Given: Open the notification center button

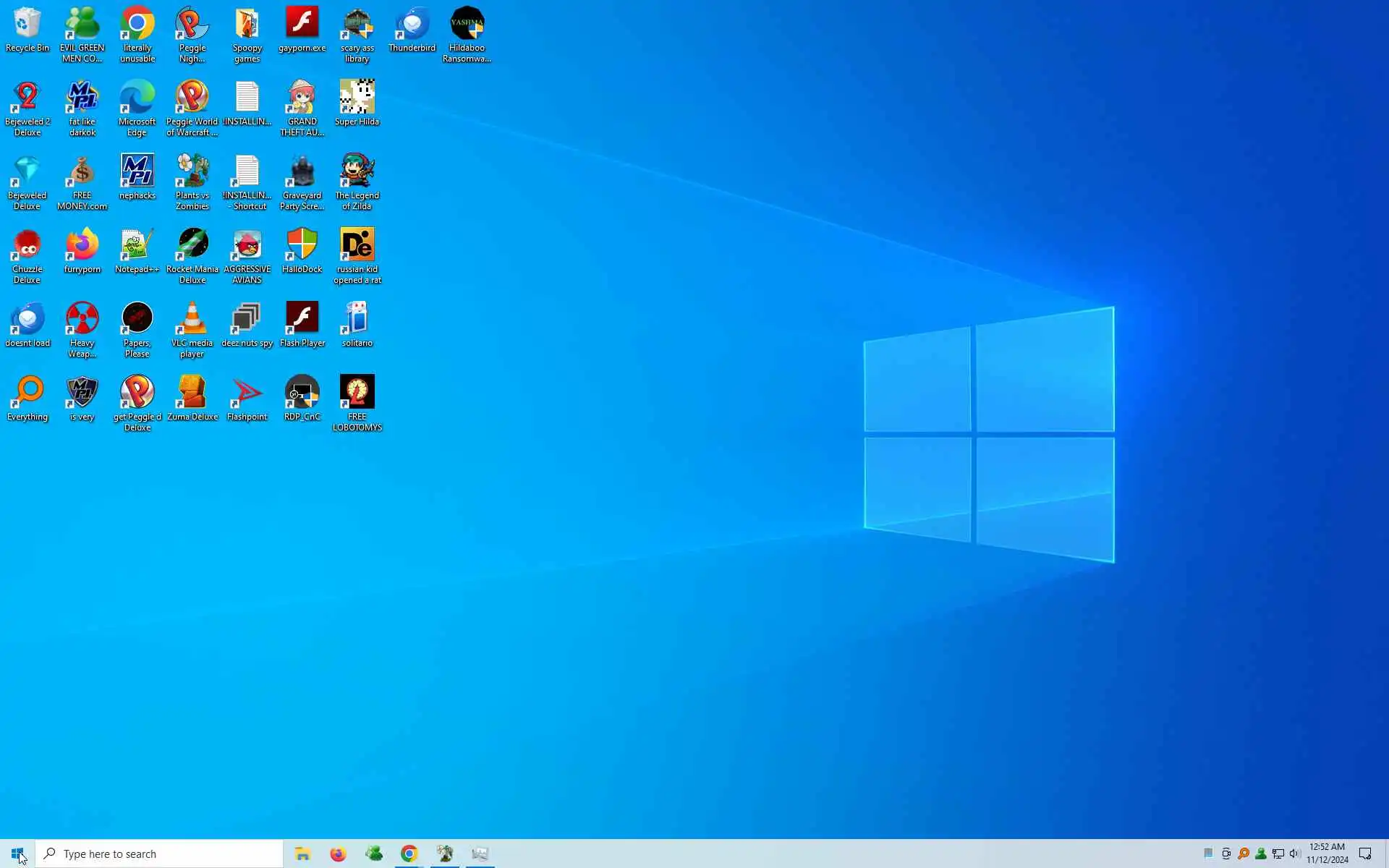Looking at the screenshot, I should click(x=1365, y=854).
